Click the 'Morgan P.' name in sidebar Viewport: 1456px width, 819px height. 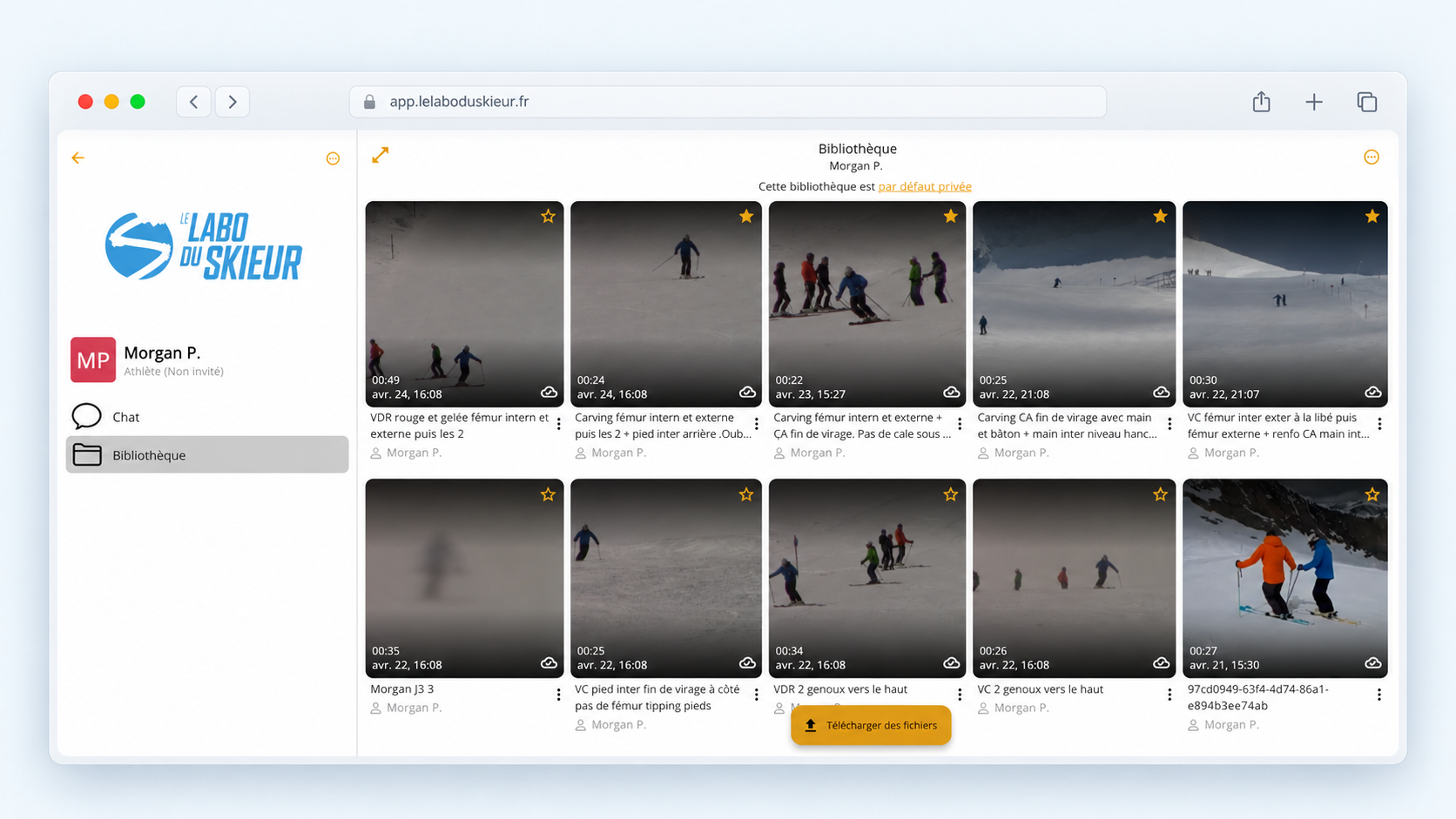point(162,352)
